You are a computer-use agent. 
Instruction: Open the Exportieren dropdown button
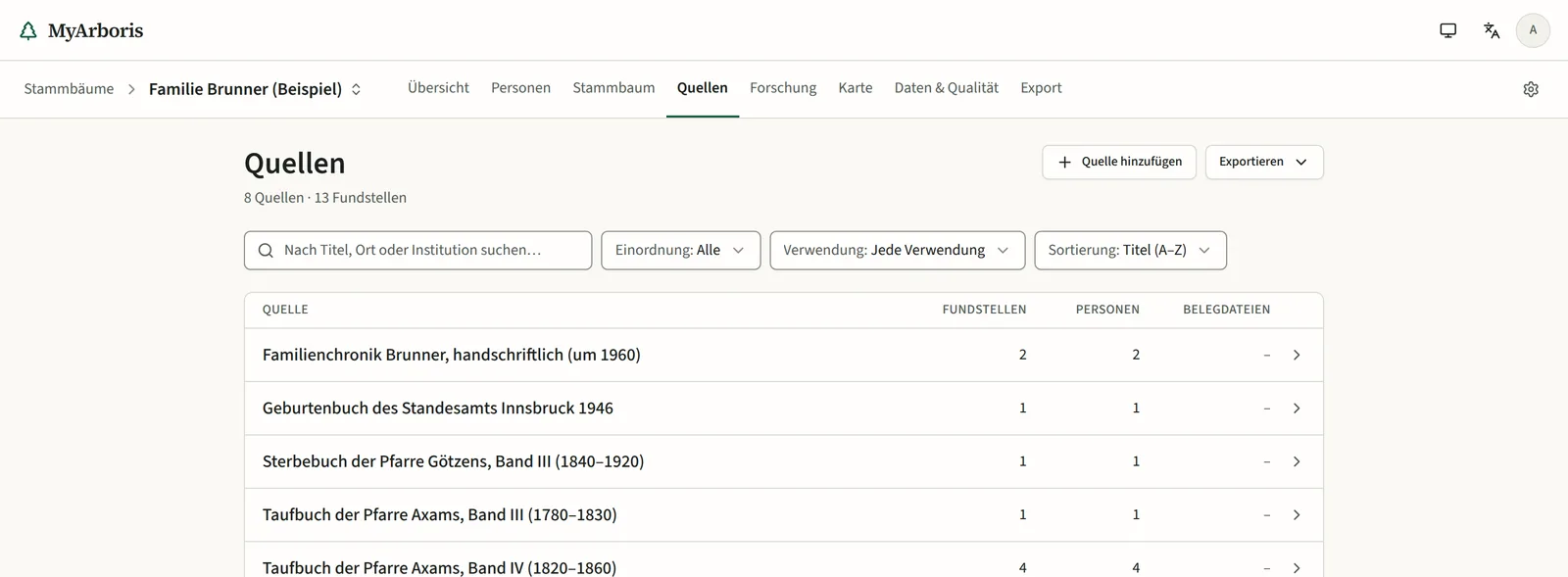click(1264, 163)
